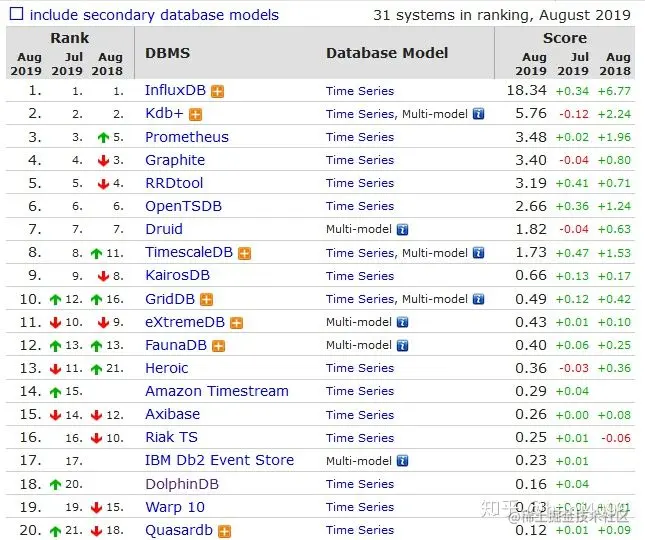
Task: Click the red down arrow in RRDtool row
Action: (x=103, y=183)
